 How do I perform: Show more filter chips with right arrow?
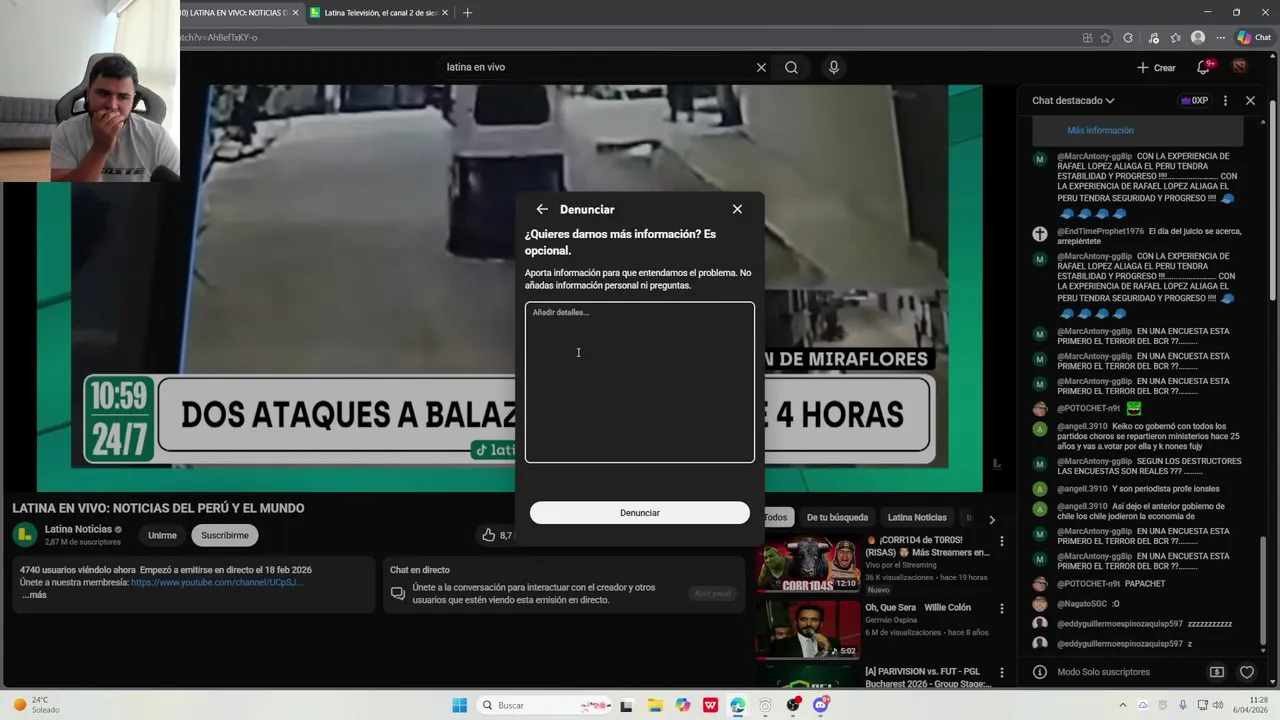point(991,519)
